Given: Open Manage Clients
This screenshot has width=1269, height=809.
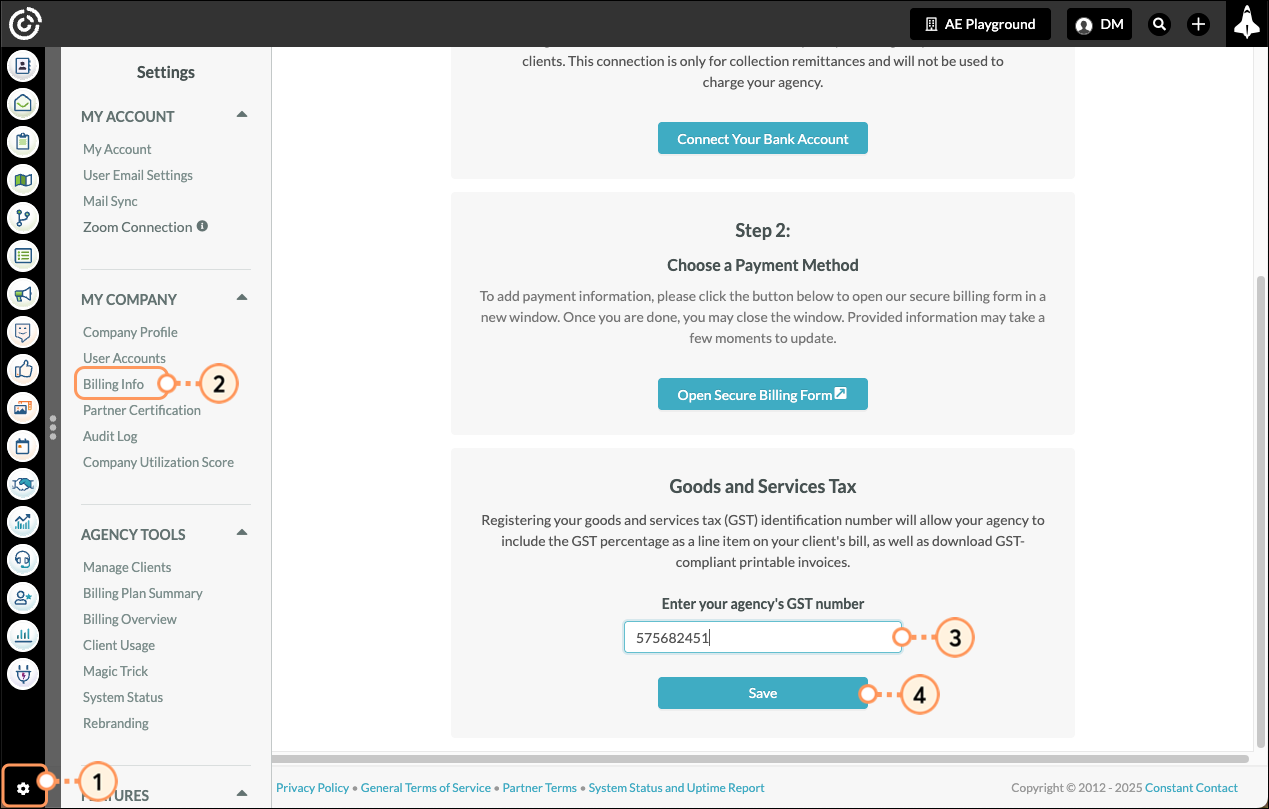Looking at the screenshot, I should (x=127, y=567).
